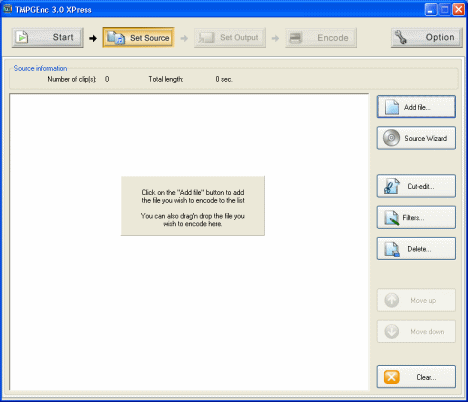Click the Start stage play icon
Screen dimensions: 468x402
coord(22,37)
